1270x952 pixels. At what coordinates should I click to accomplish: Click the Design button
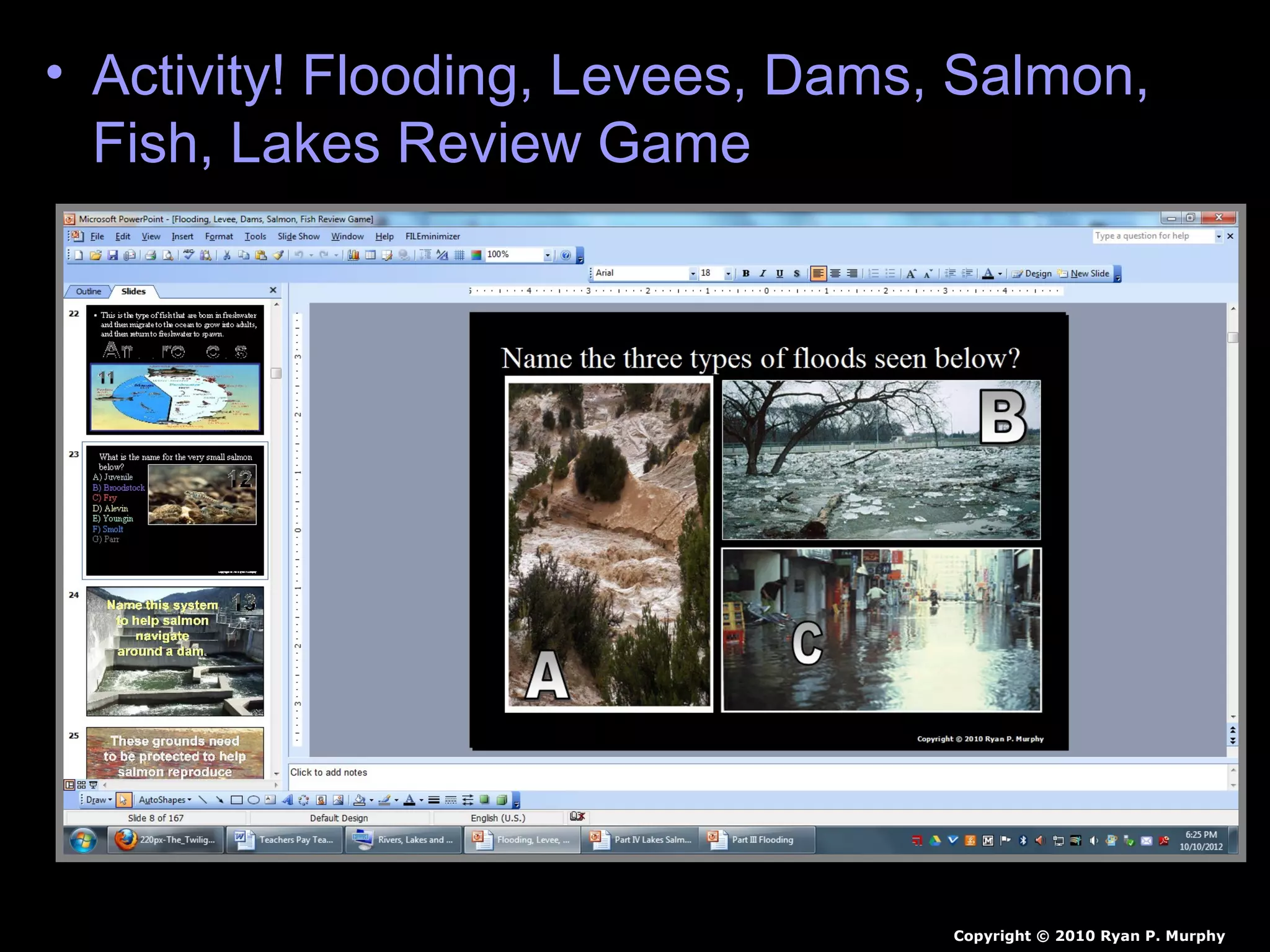[x=1032, y=273]
